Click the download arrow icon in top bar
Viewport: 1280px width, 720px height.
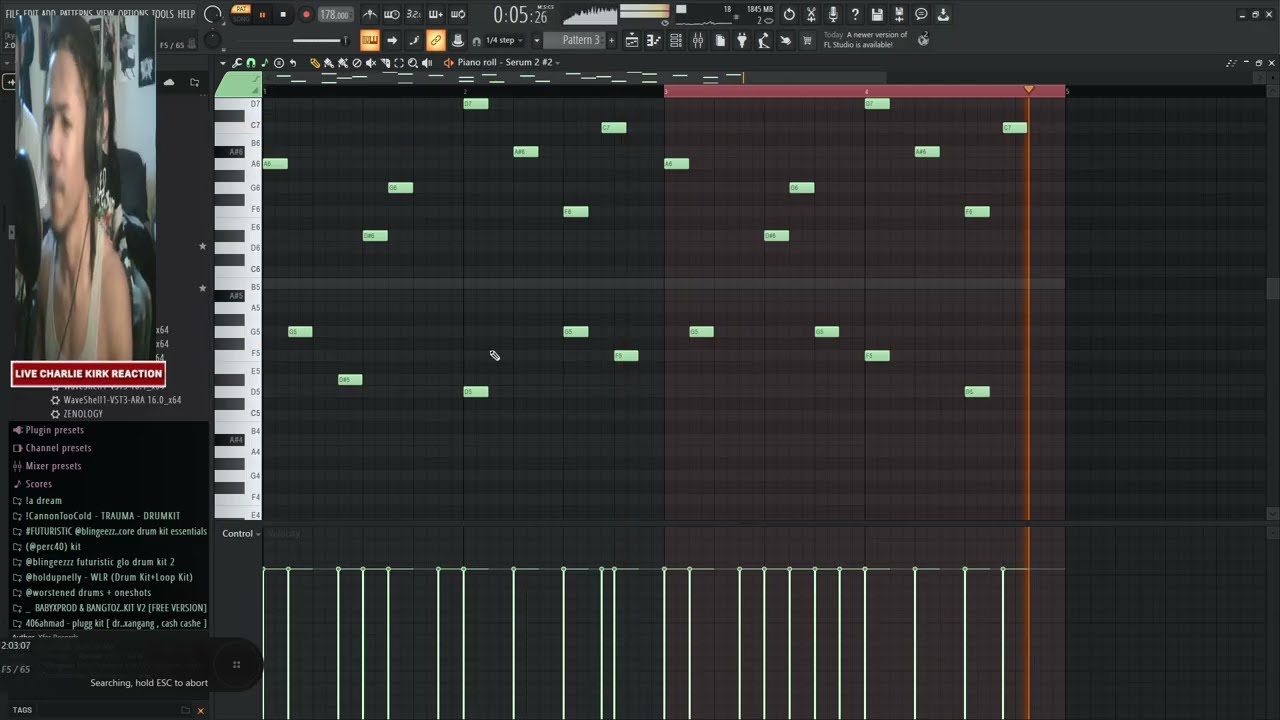pos(943,15)
